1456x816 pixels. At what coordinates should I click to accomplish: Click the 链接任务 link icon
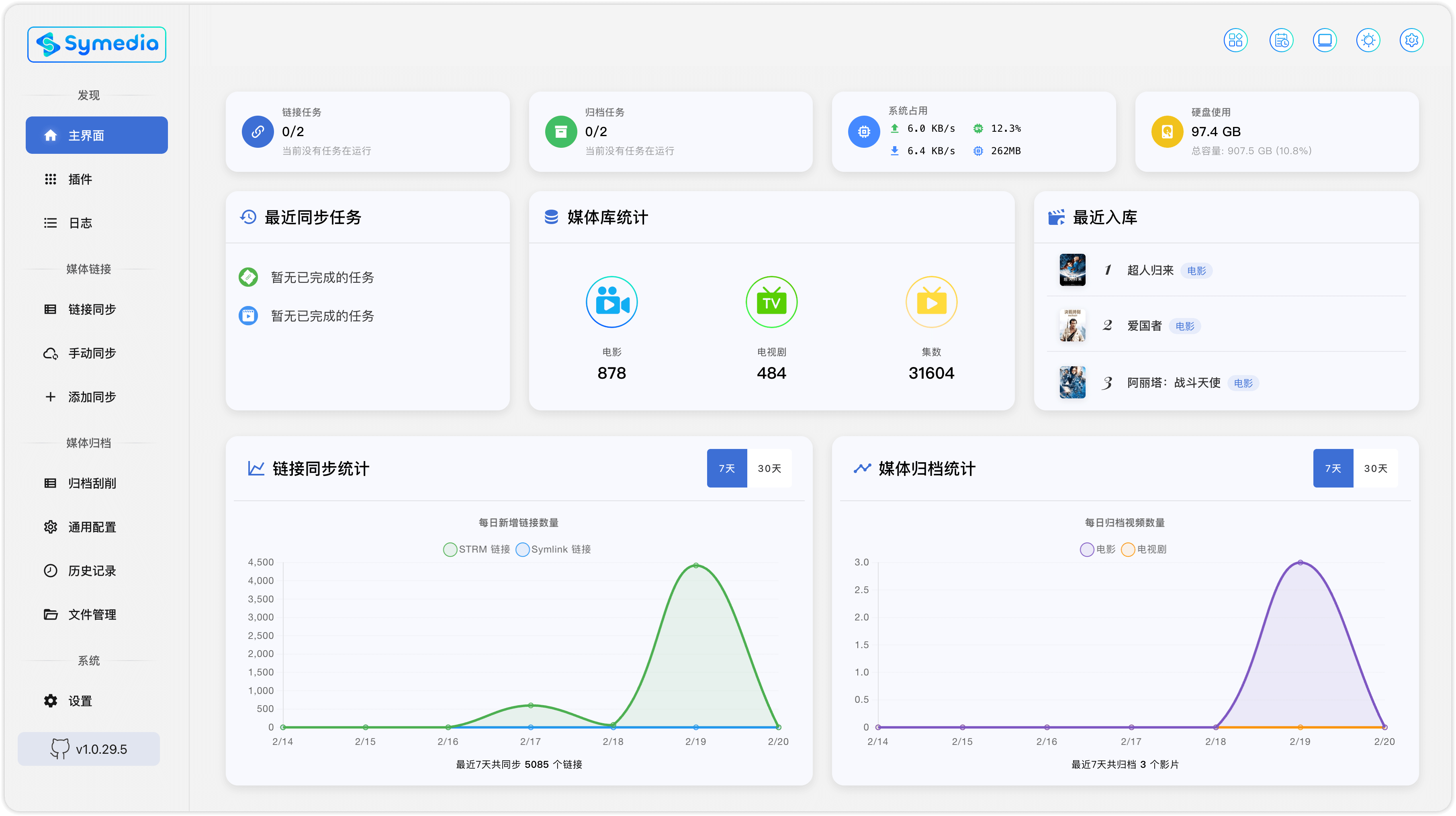(x=258, y=132)
